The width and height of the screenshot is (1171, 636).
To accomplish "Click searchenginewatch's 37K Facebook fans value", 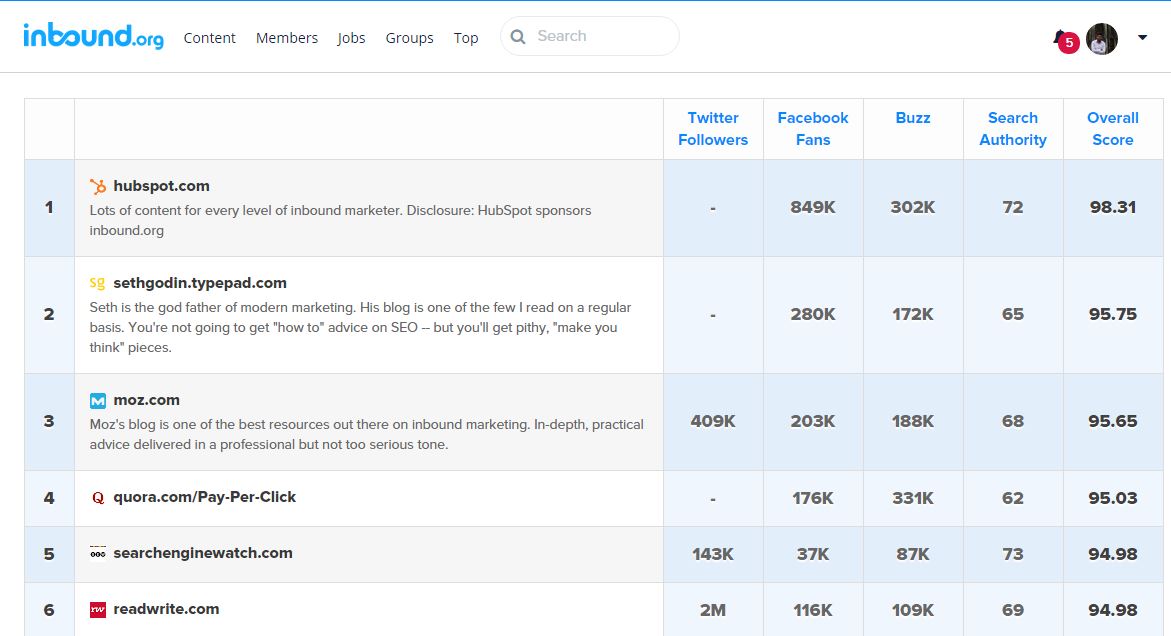I will click(813, 554).
